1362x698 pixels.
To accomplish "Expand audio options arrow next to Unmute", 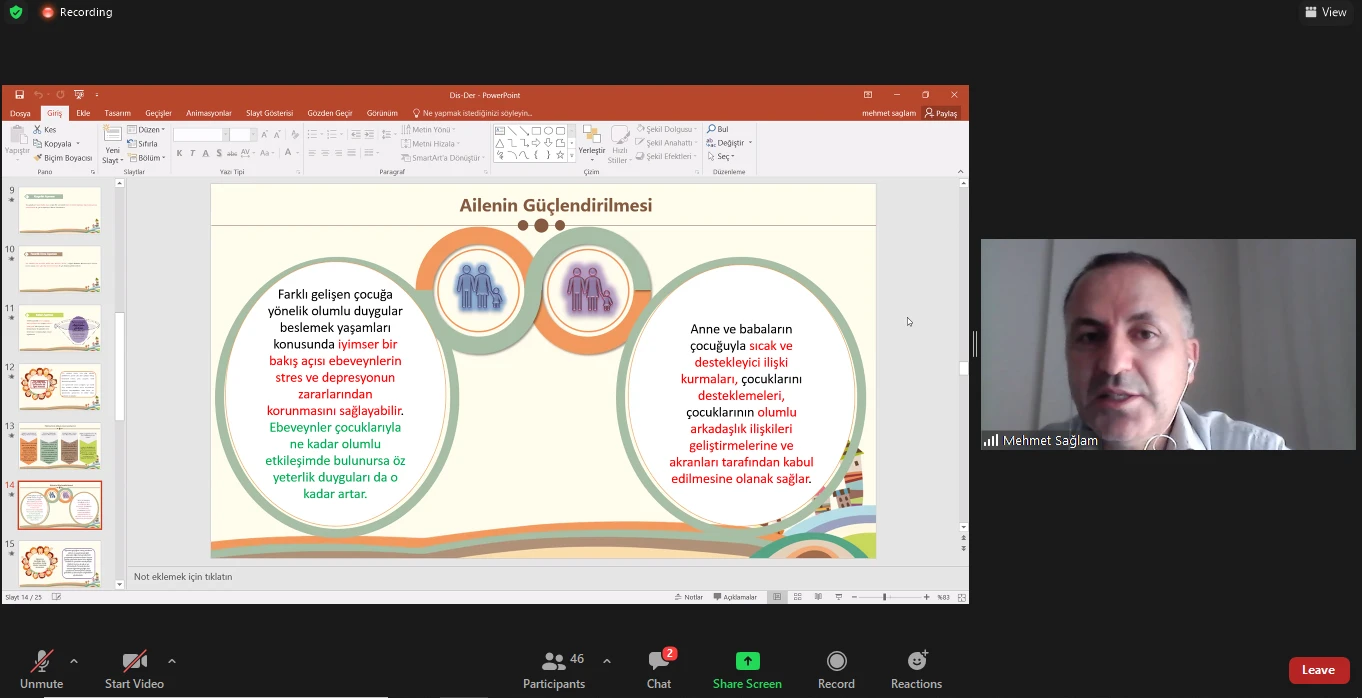I will 73,661.
